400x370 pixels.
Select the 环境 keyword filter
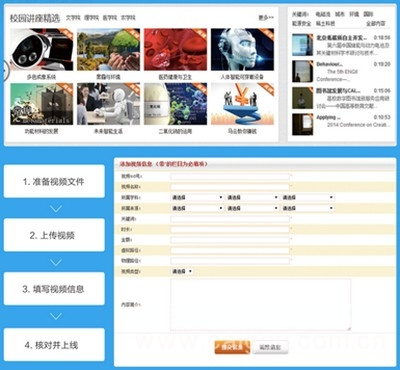354,14
